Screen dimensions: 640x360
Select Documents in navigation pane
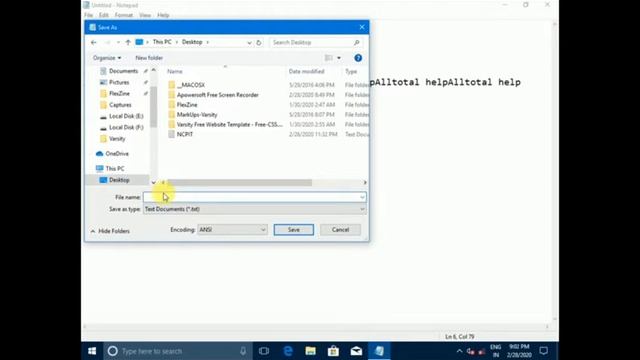click(x=123, y=71)
